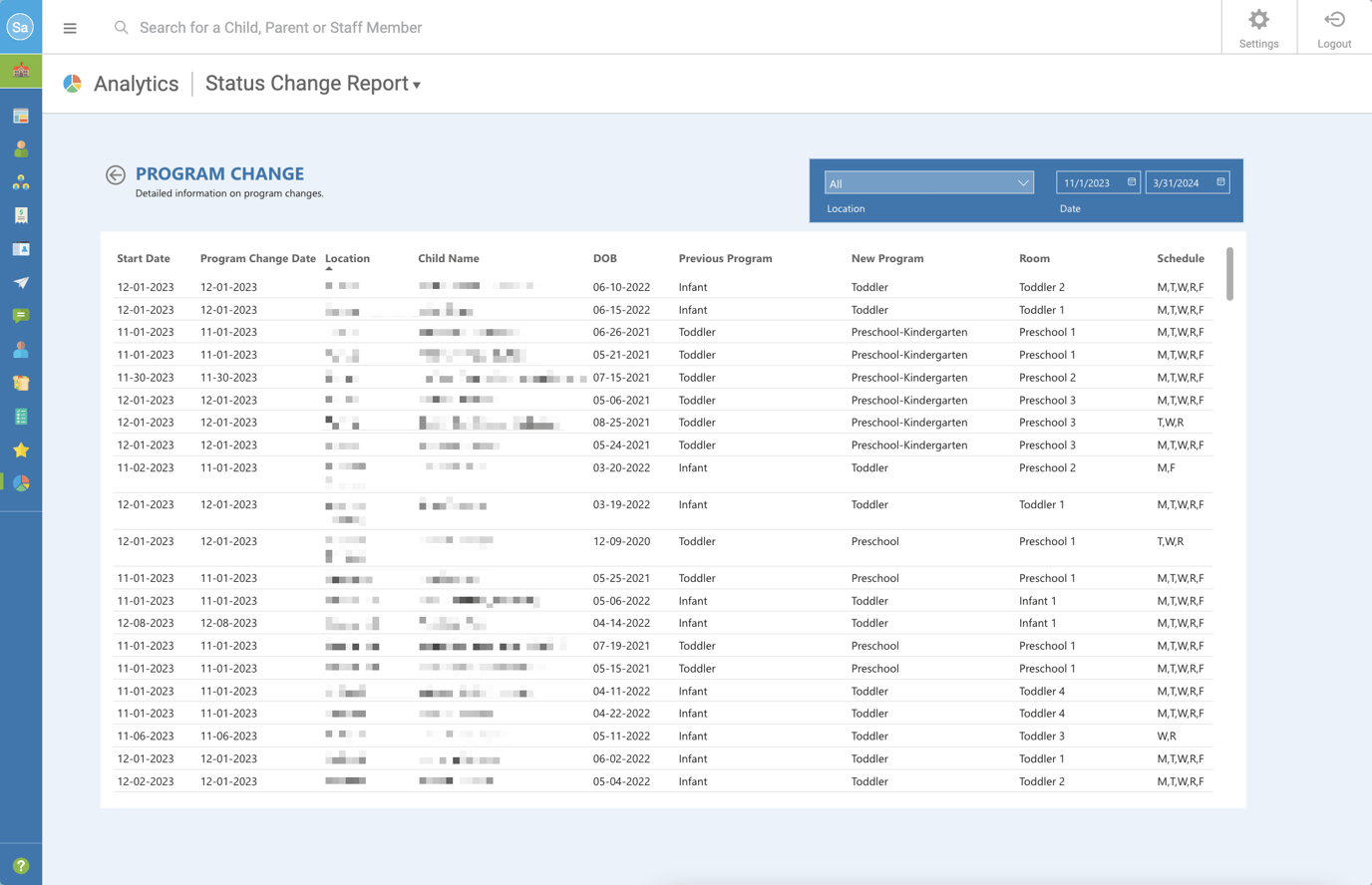Open the checklist ledger icon in sidebar
The height and width of the screenshot is (885, 1372).
point(21,416)
